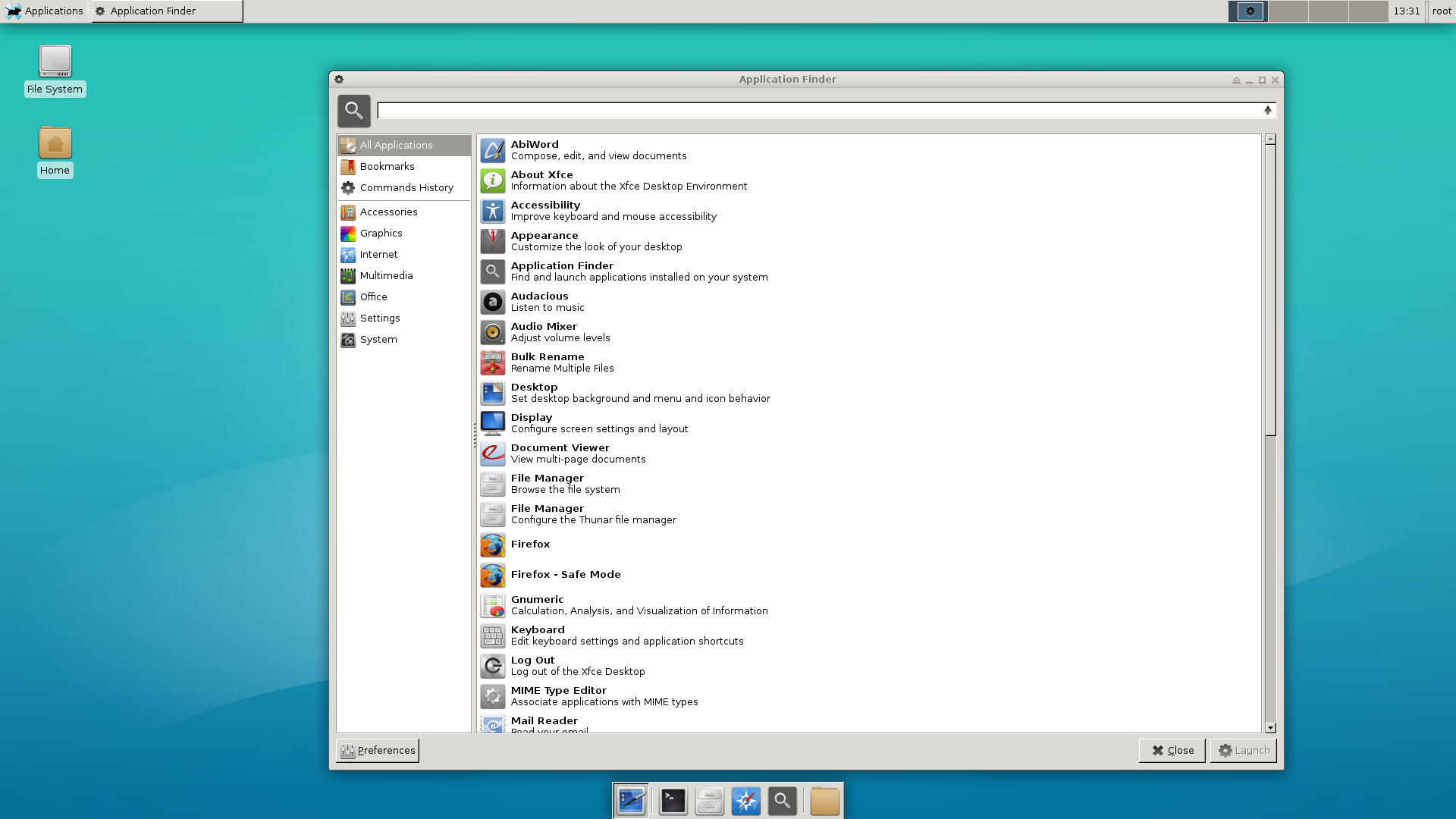Screen dimensions: 1456x819
Task: Click the Application Finder taskbar button
Action: pos(168,11)
